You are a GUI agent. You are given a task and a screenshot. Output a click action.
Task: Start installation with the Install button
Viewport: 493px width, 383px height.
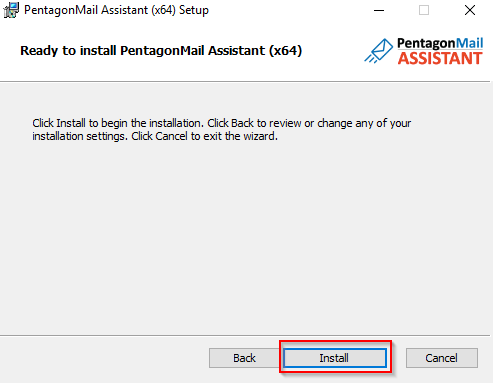click(335, 358)
